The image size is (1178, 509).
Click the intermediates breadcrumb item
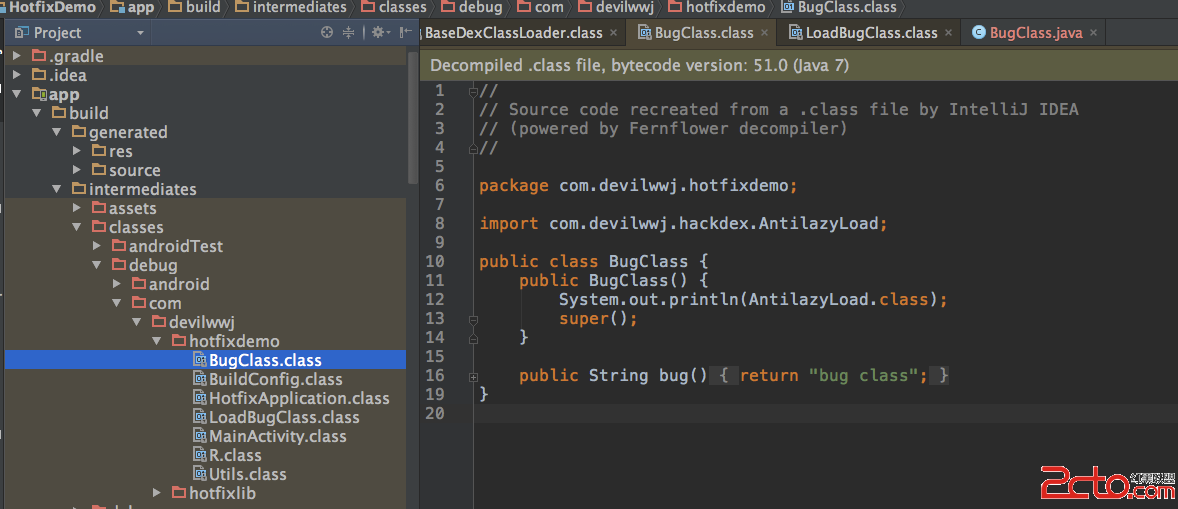pos(291,8)
